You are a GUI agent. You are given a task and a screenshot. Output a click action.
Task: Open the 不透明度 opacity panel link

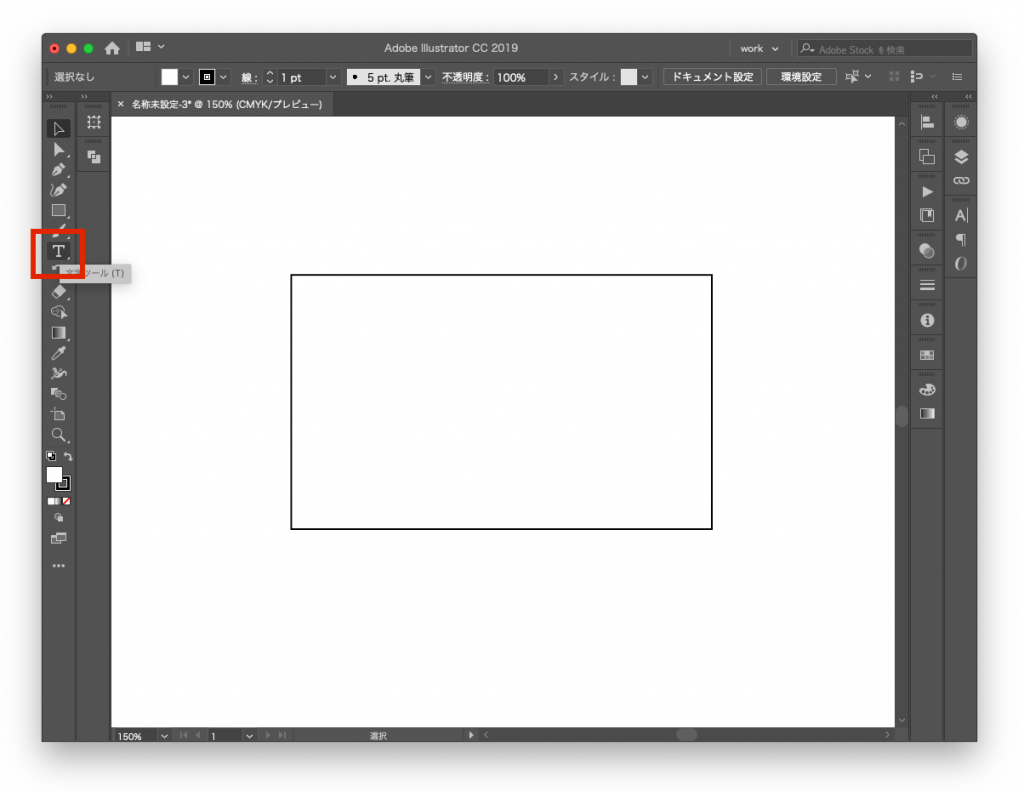[465, 77]
